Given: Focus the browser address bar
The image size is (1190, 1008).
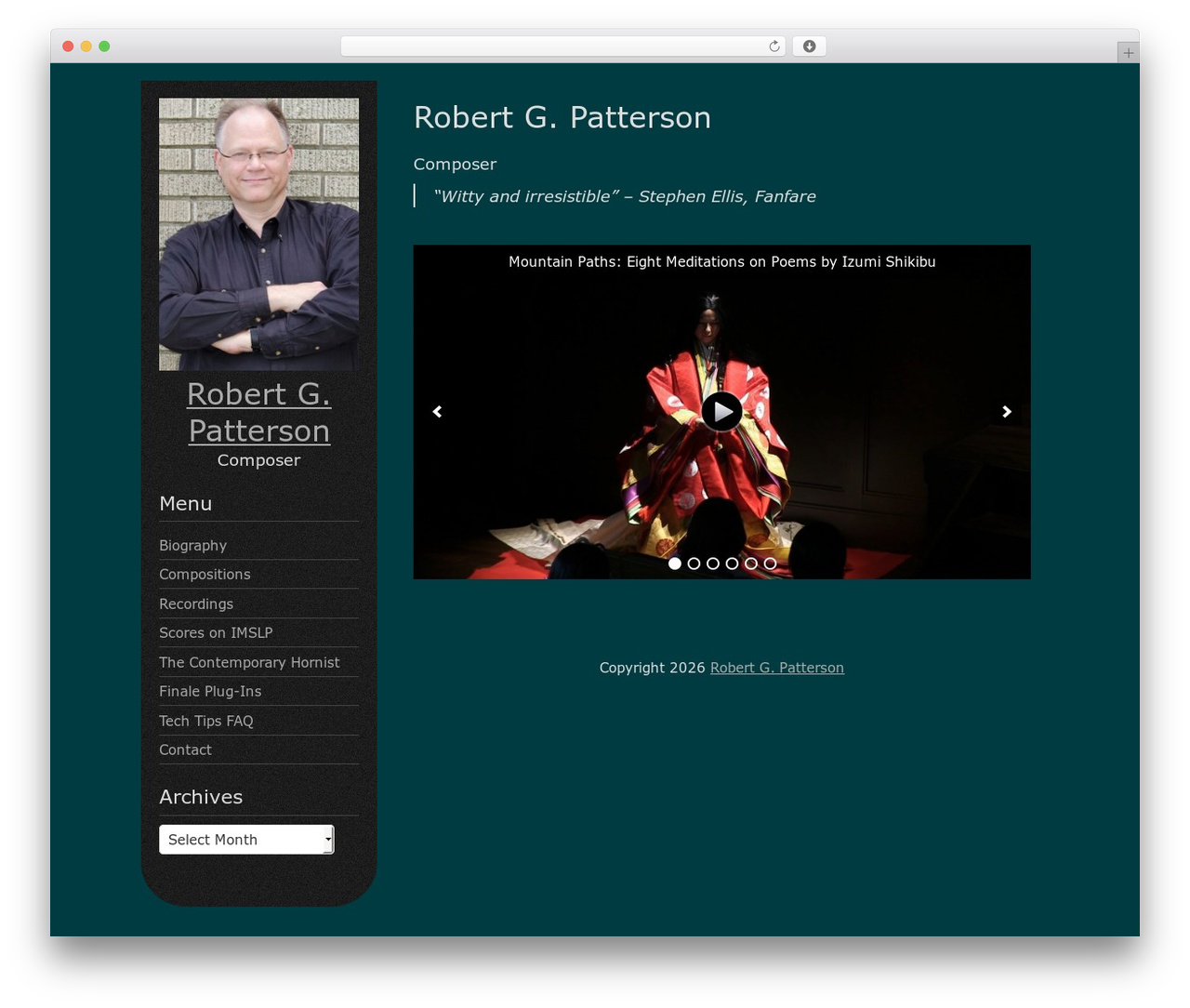Looking at the screenshot, I should coord(562,46).
